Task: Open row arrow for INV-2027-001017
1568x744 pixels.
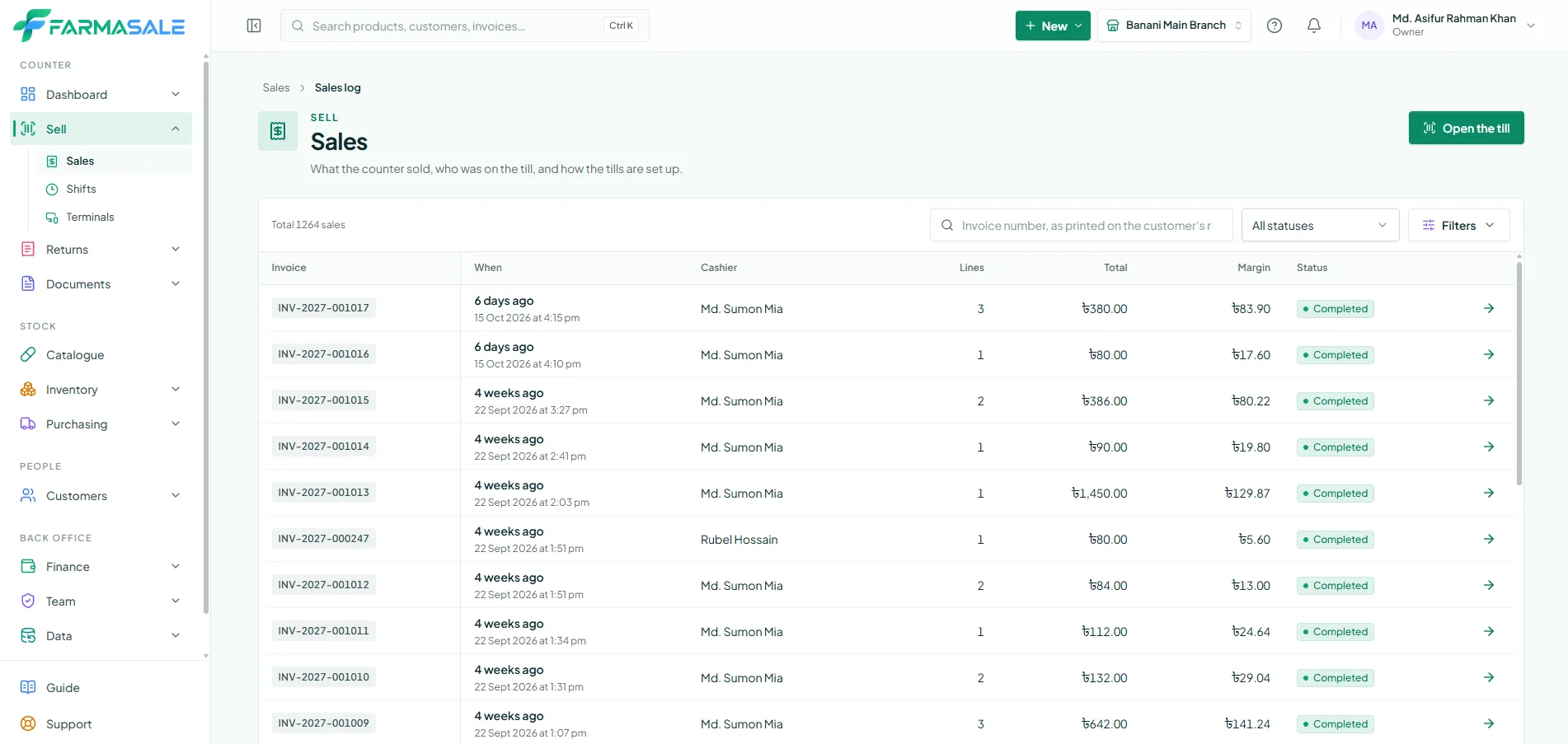Action: point(1489,308)
